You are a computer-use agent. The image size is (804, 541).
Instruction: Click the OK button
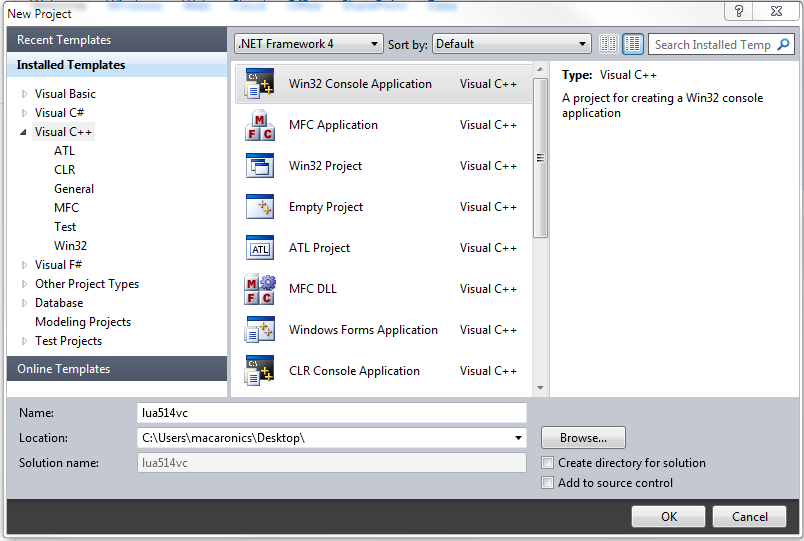(668, 516)
